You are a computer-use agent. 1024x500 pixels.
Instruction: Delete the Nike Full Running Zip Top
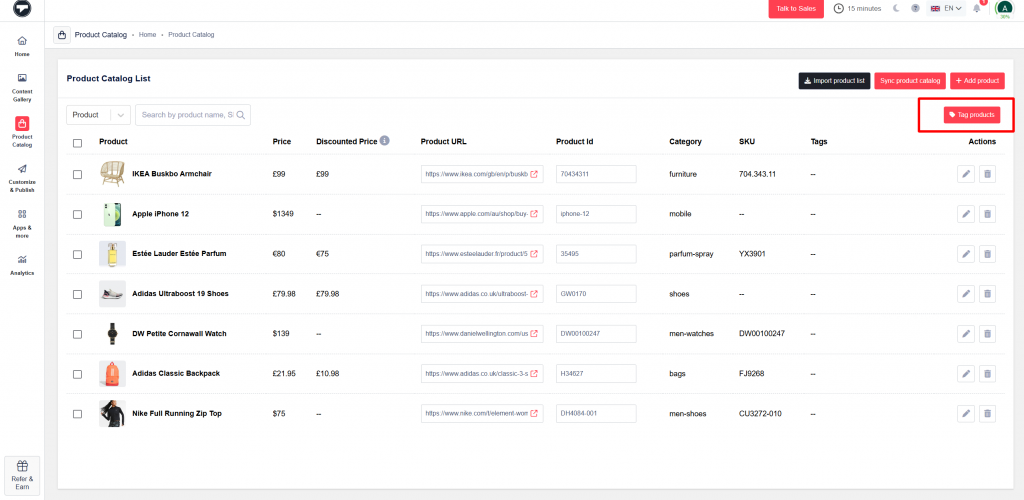987,413
